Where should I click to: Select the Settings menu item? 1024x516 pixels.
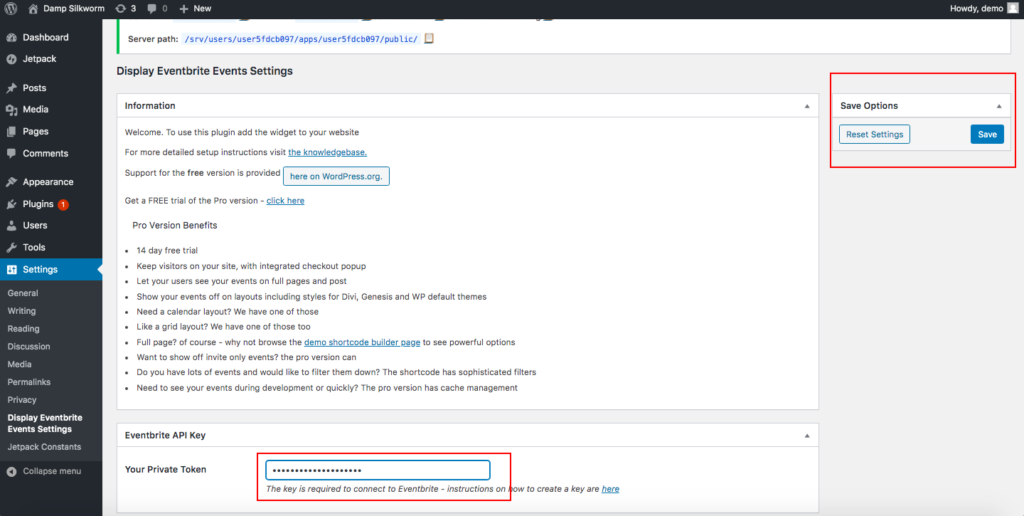pos(51,269)
